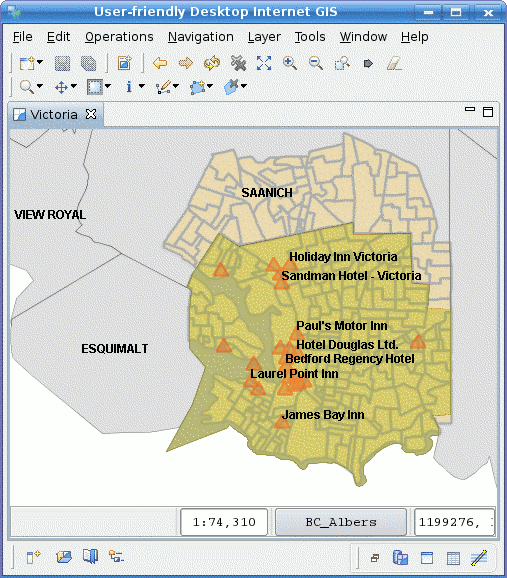The width and height of the screenshot is (507, 578).
Task: Click the restore icon in bottom right bar
Action: pos(375,558)
